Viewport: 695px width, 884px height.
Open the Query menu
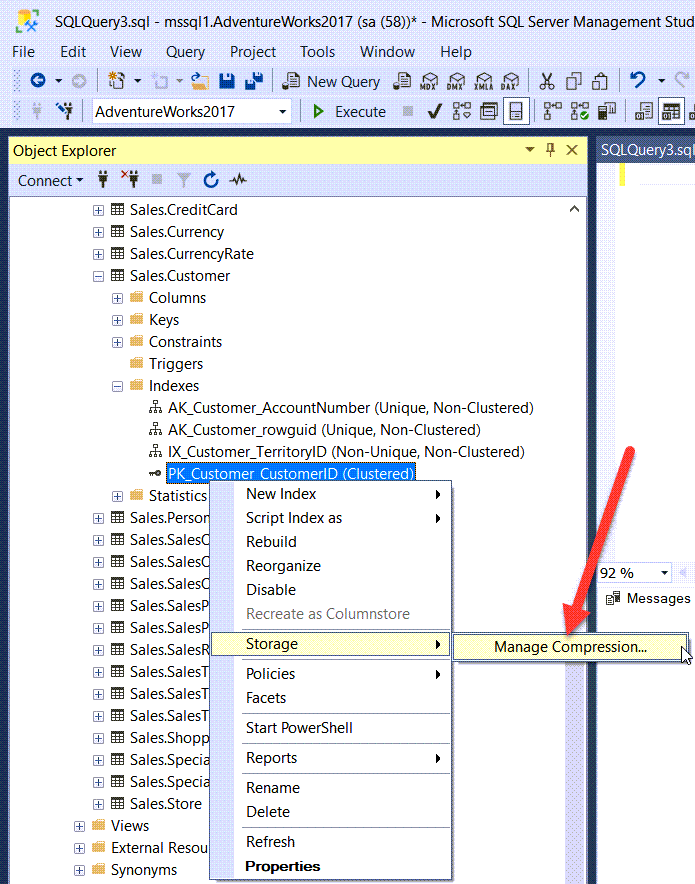tap(185, 52)
